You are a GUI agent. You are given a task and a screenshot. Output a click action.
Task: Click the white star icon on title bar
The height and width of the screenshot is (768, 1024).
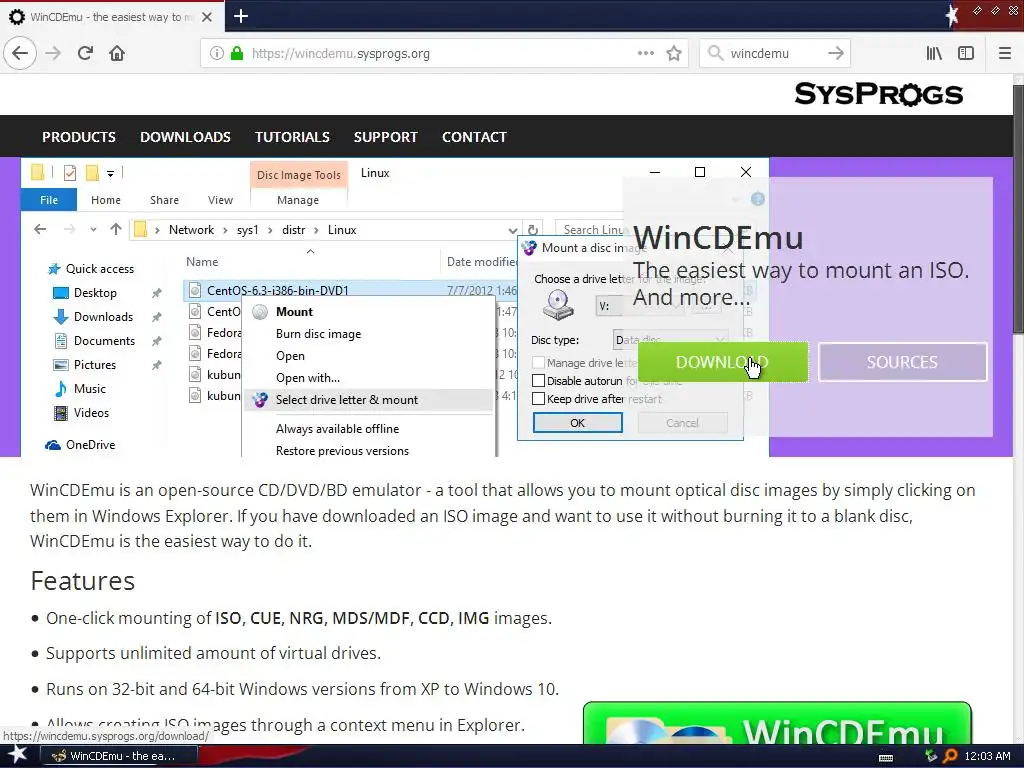point(953,16)
